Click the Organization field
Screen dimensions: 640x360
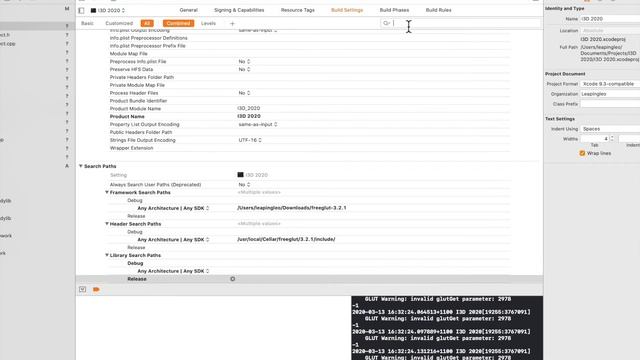tap(610, 94)
